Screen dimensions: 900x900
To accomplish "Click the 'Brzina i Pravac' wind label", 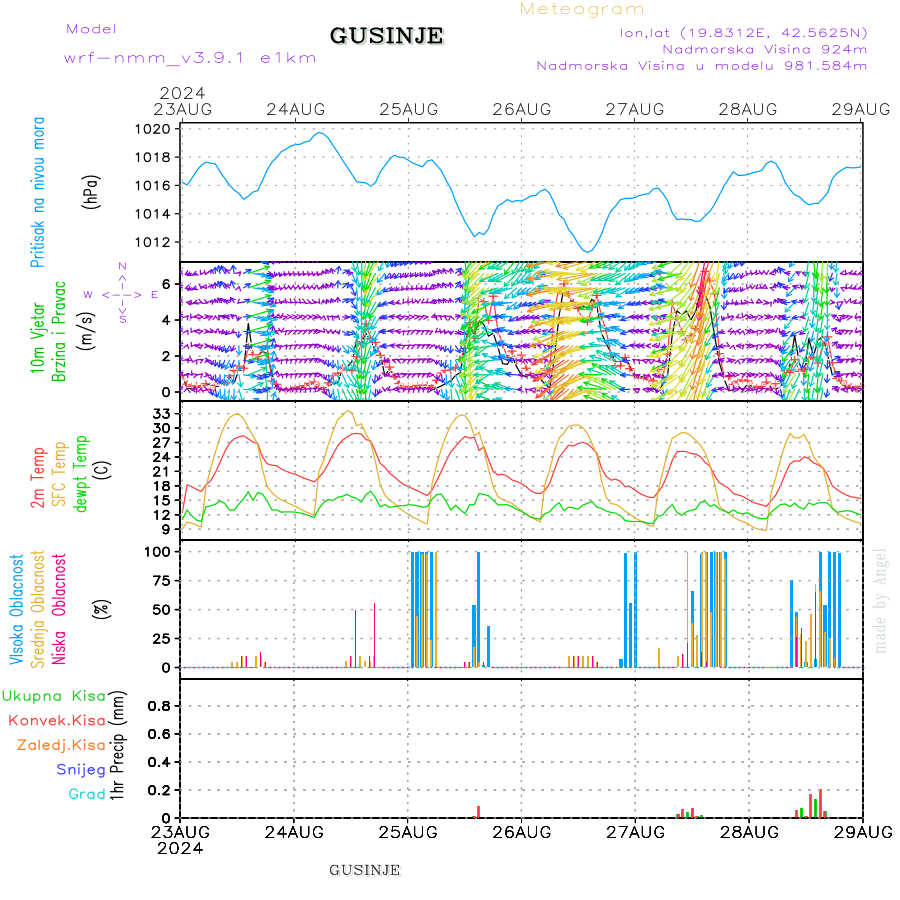I will [59, 332].
